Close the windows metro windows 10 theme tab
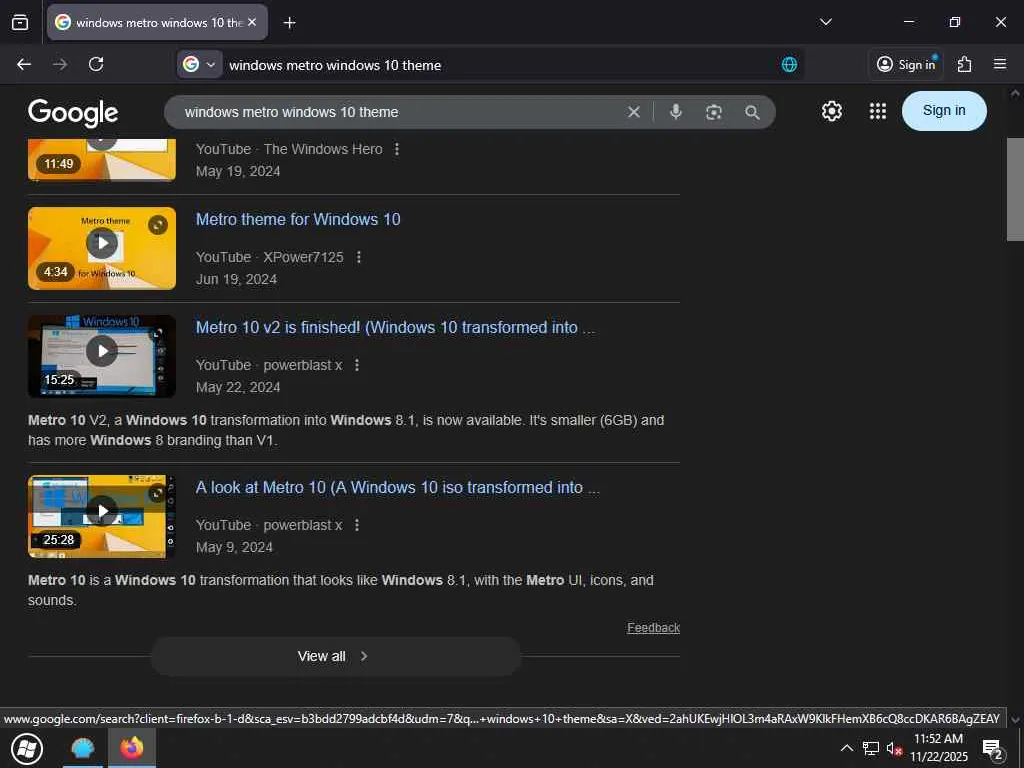This screenshot has height=768, width=1024. [253, 22]
